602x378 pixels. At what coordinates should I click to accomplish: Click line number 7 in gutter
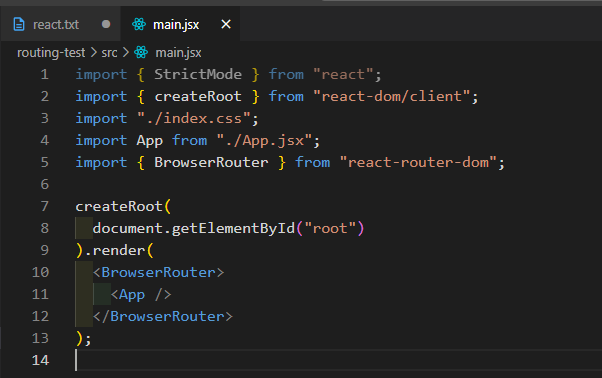(45, 206)
